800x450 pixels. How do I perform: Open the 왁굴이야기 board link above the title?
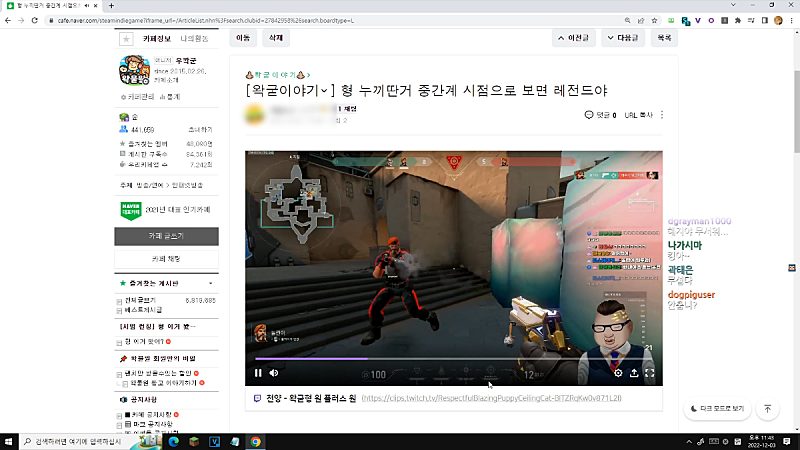[278, 75]
